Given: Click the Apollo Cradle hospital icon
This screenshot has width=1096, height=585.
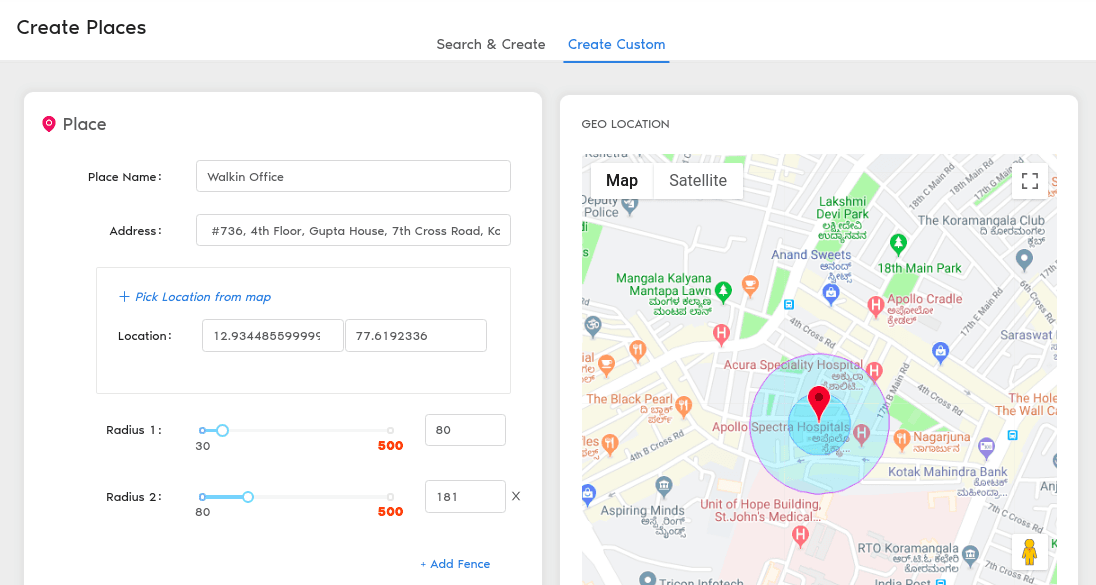Looking at the screenshot, I should click(876, 303).
